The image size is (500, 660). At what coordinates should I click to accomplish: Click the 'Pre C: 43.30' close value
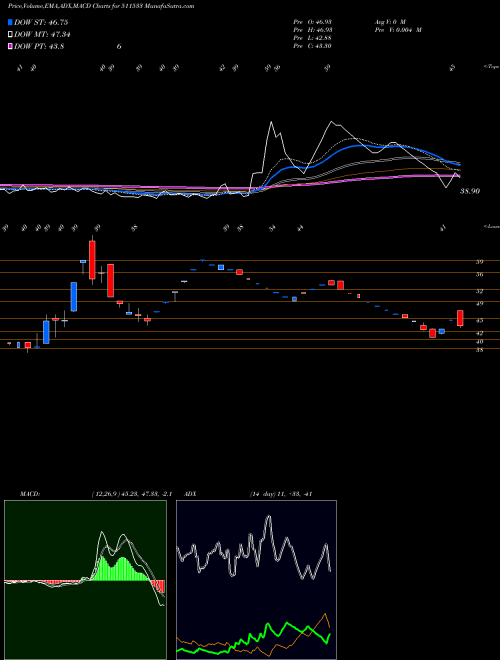pyautogui.click(x=312, y=46)
